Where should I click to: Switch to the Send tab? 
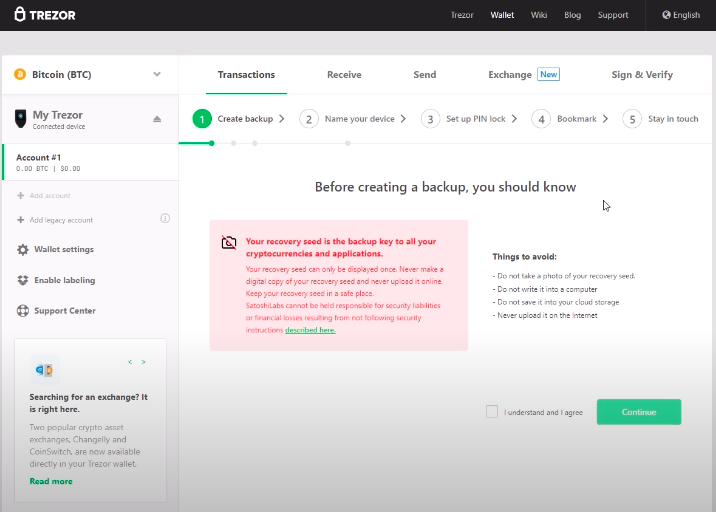[x=425, y=74]
